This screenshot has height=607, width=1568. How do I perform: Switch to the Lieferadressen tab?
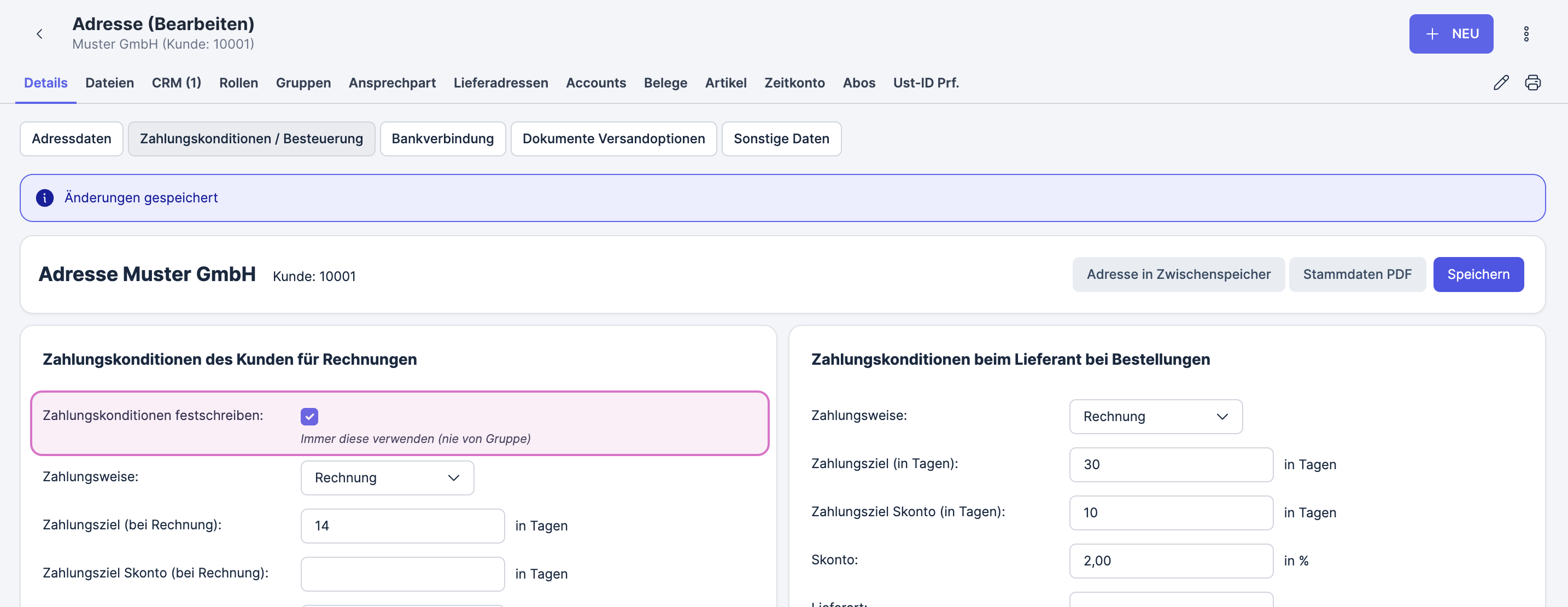pos(500,83)
